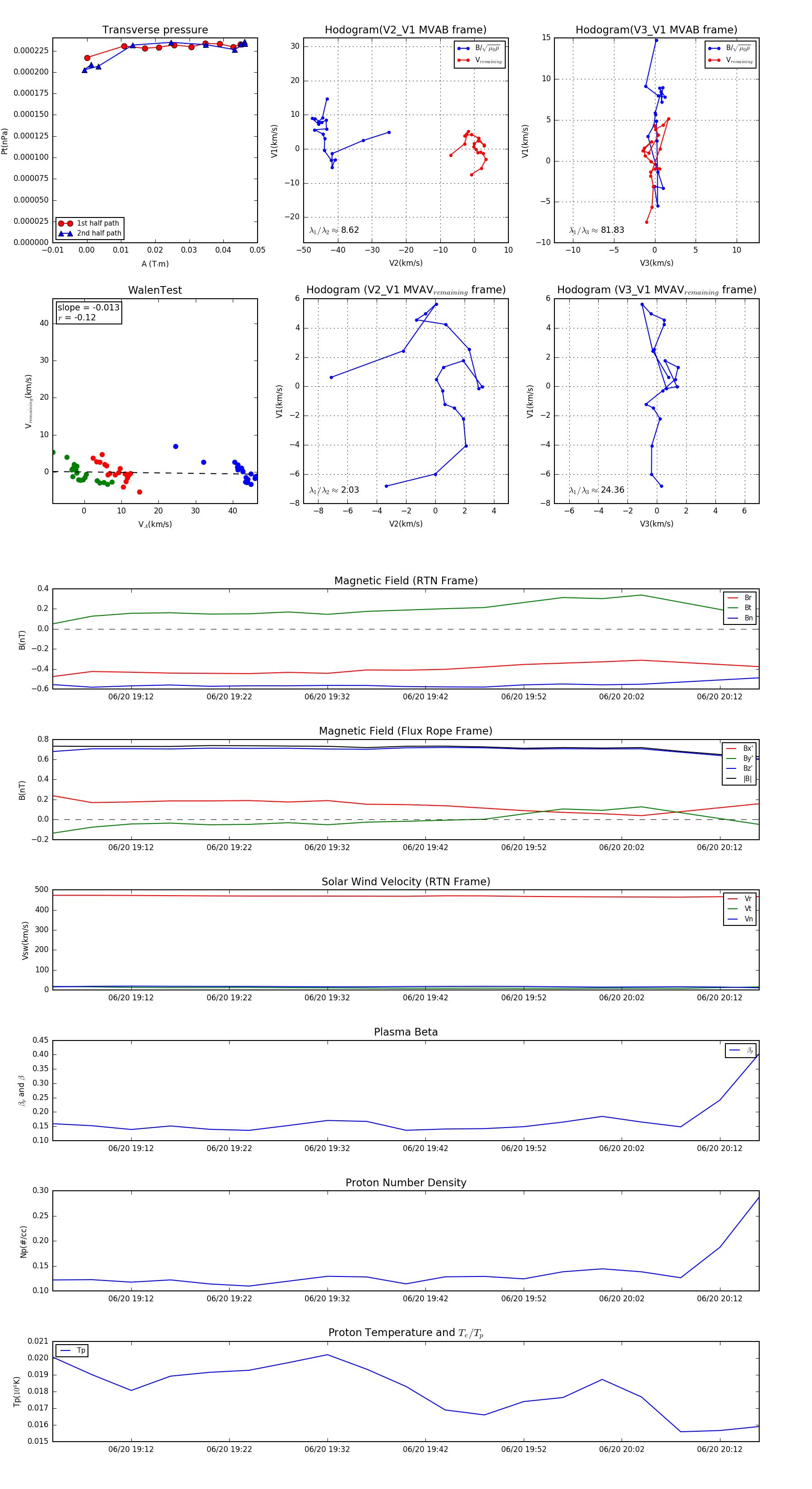Click the WalenTest 'V_A(km/s)' axis label
Viewport: 812px width, 1489px height.
tap(155, 524)
